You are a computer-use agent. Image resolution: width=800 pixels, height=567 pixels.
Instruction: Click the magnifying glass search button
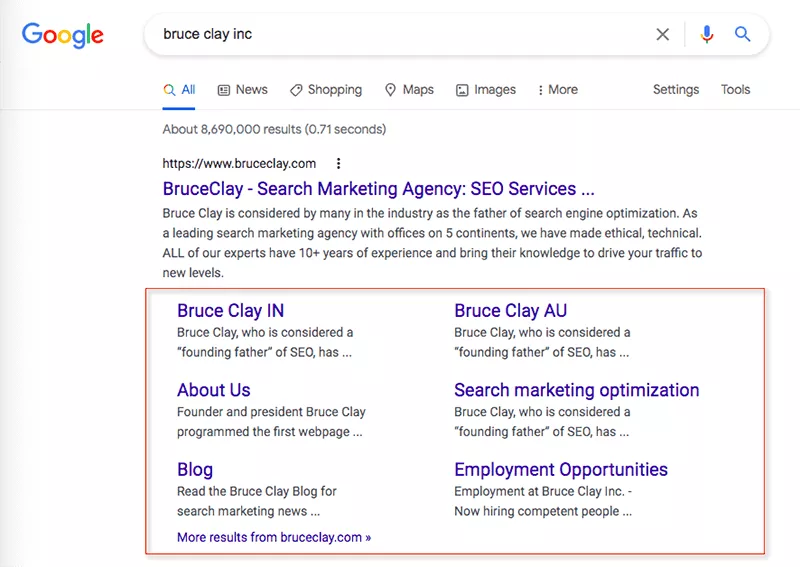[742, 35]
